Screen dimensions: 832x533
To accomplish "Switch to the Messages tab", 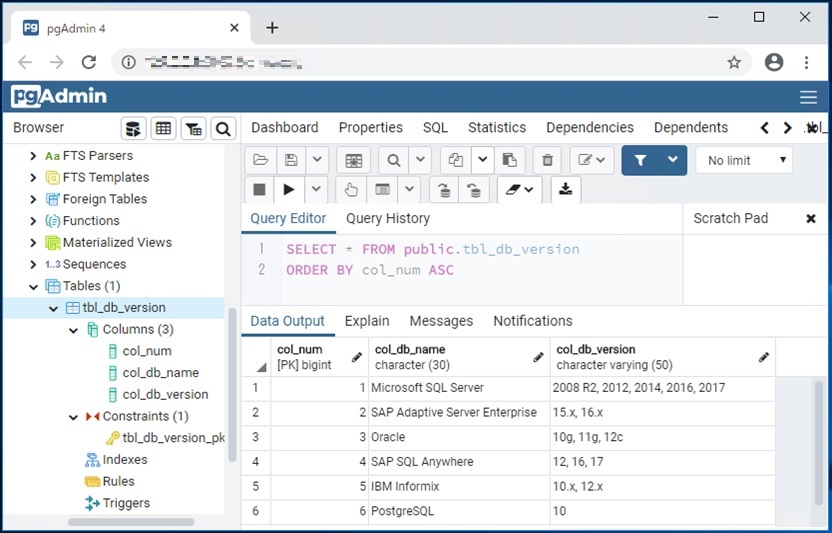I will tap(441, 321).
